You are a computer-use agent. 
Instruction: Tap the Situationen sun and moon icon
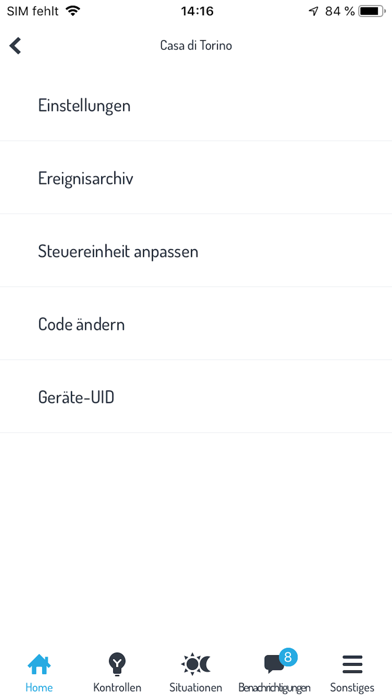[196, 664]
